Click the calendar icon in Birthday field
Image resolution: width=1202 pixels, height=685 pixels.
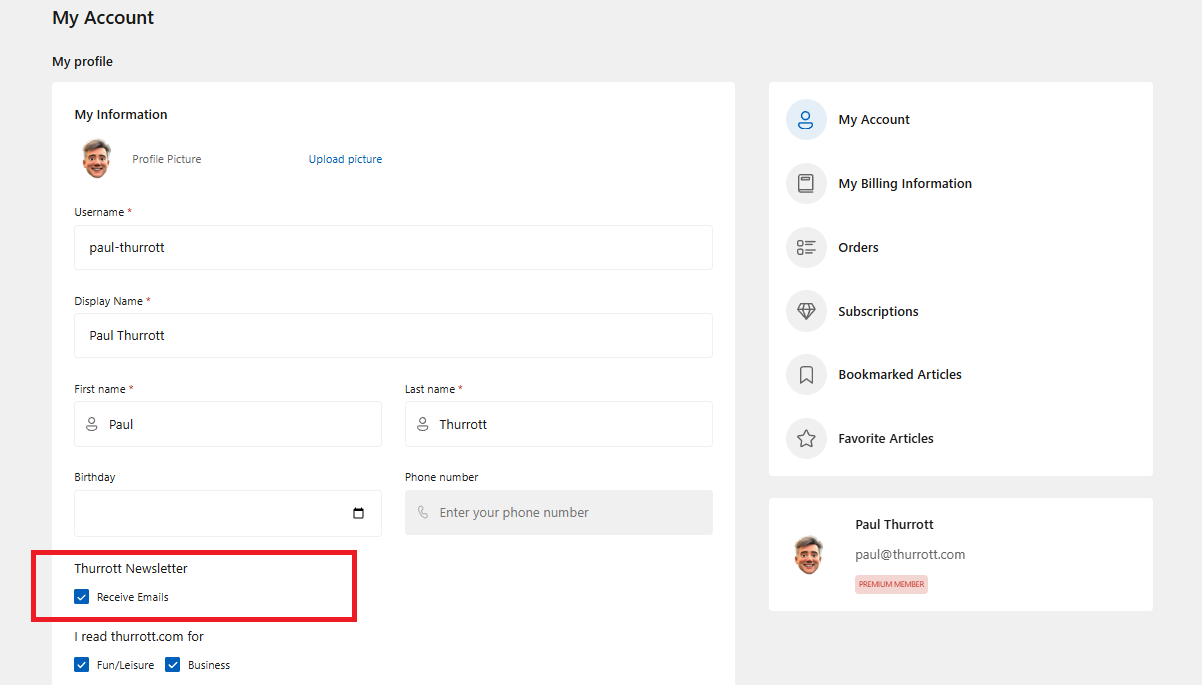[x=359, y=513]
